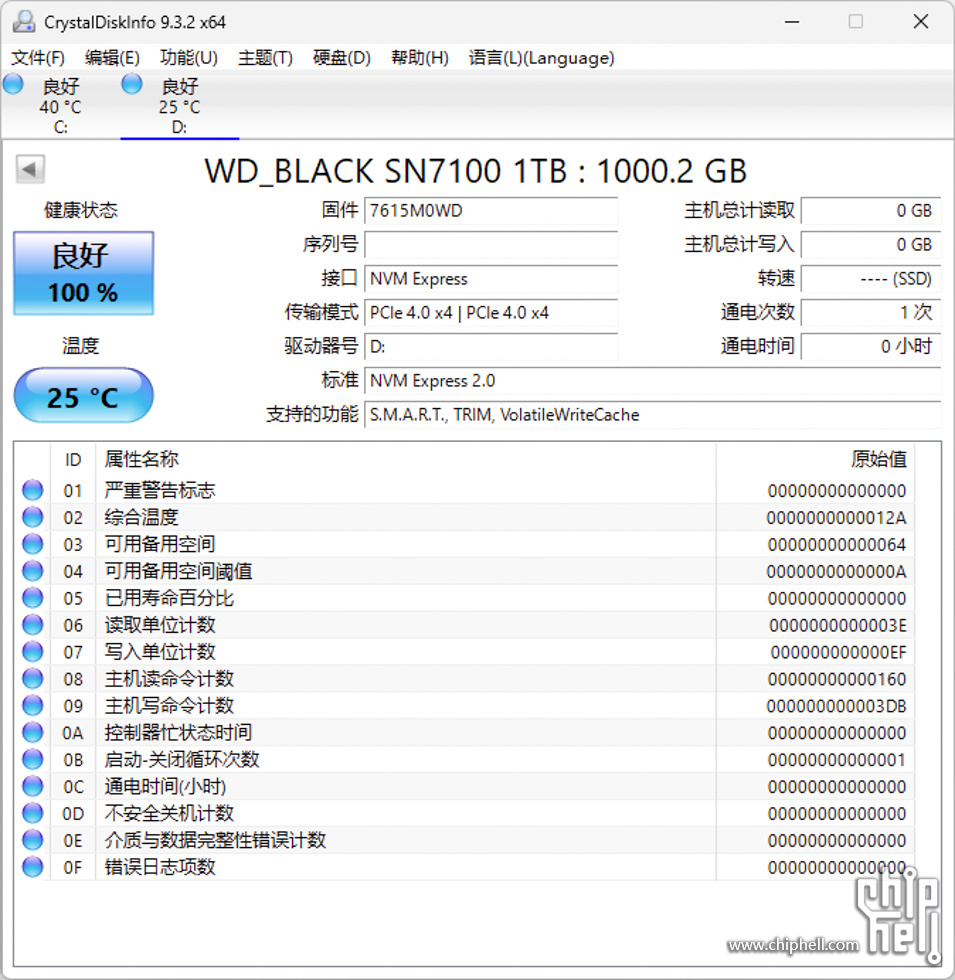The height and width of the screenshot is (980, 955).
Task: Select the 综合温度 attribute name
Action: tap(141, 517)
